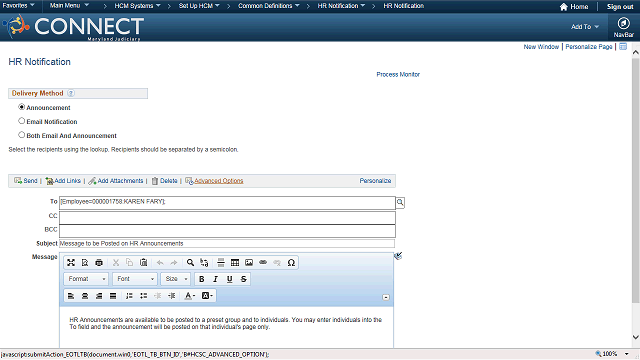This screenshot has width=640, height=360.
Task: Align text right
Action: tap(99, 296)
